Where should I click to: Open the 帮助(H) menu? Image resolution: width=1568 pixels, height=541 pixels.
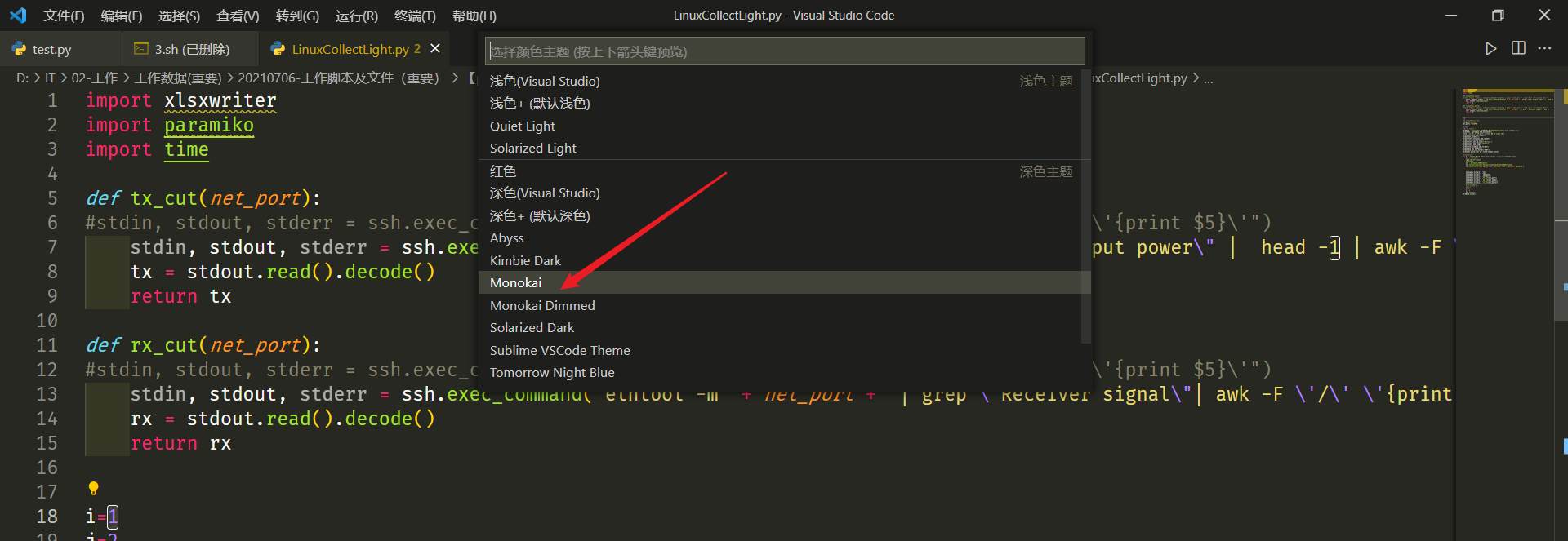tap(474, 16)
